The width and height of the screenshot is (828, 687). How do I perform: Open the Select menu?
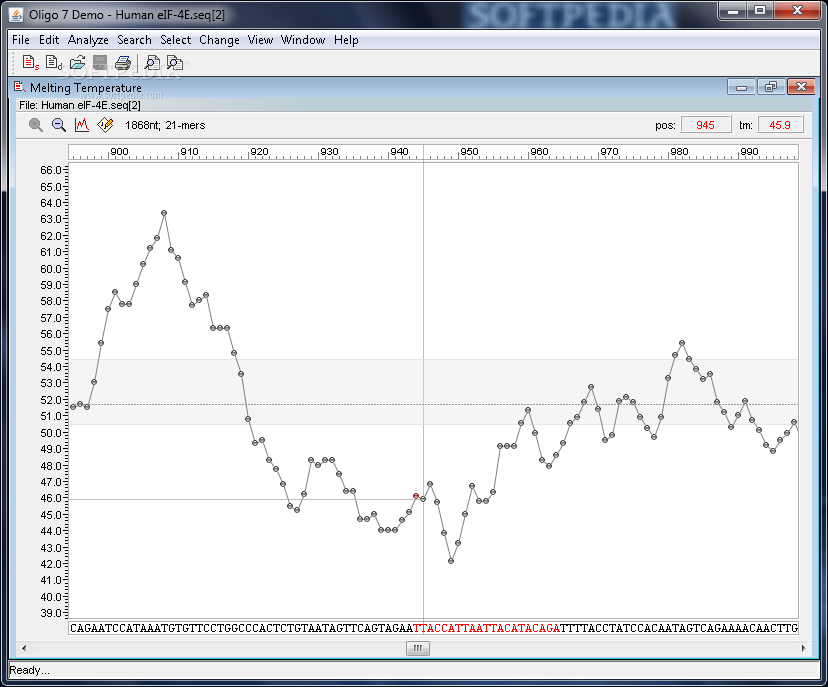pos(175,40)
